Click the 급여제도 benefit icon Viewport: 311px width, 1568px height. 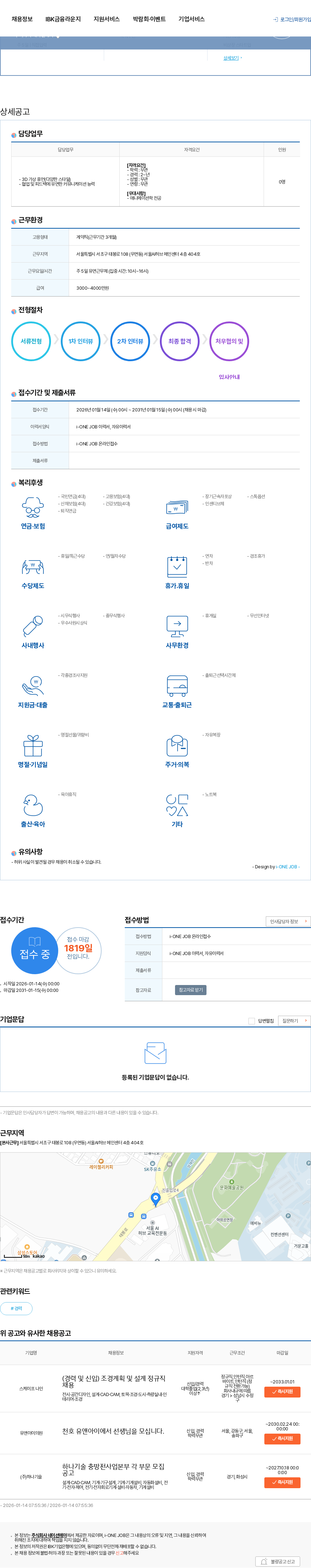pos(177,506)
